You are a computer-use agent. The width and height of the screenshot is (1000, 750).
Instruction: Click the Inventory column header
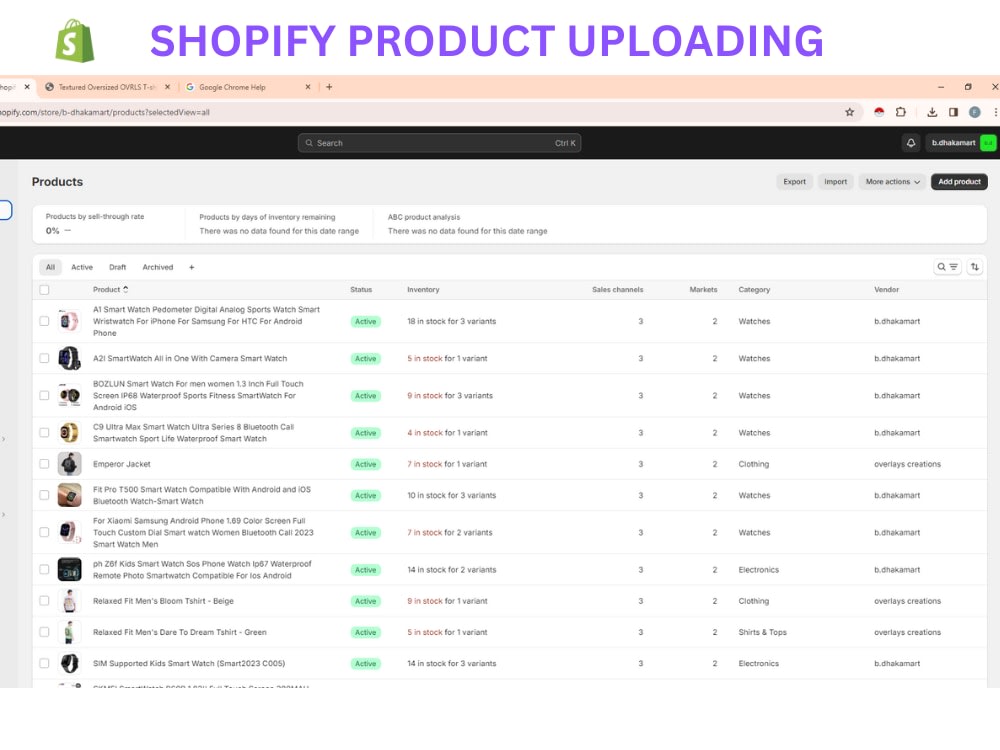[423, 290]
